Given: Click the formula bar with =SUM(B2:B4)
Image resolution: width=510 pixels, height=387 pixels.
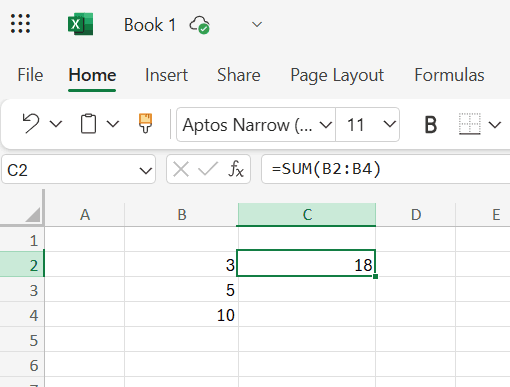Looking at the screenshot, I should [386, 169].
